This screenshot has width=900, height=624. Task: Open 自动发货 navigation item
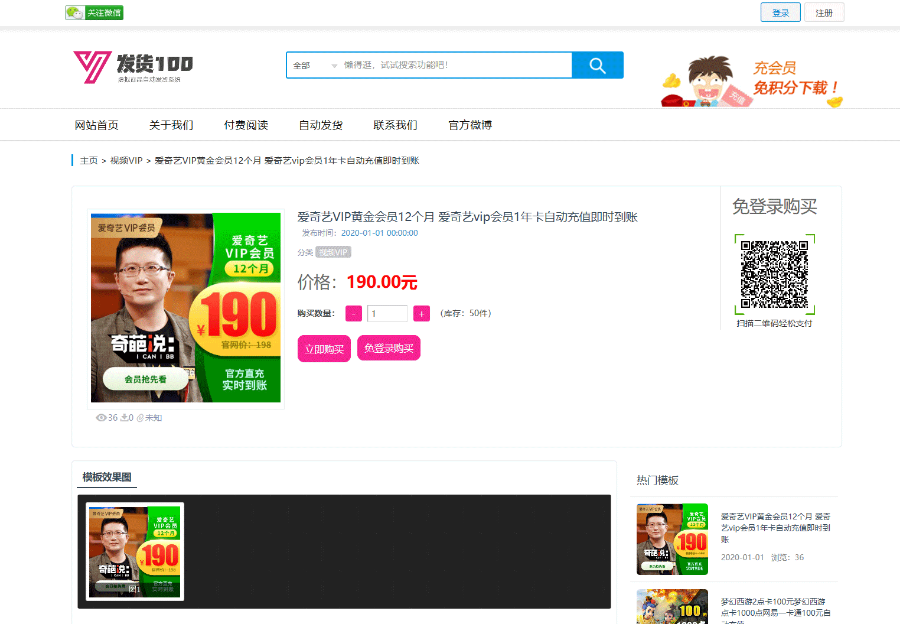[x=320, y=125]
